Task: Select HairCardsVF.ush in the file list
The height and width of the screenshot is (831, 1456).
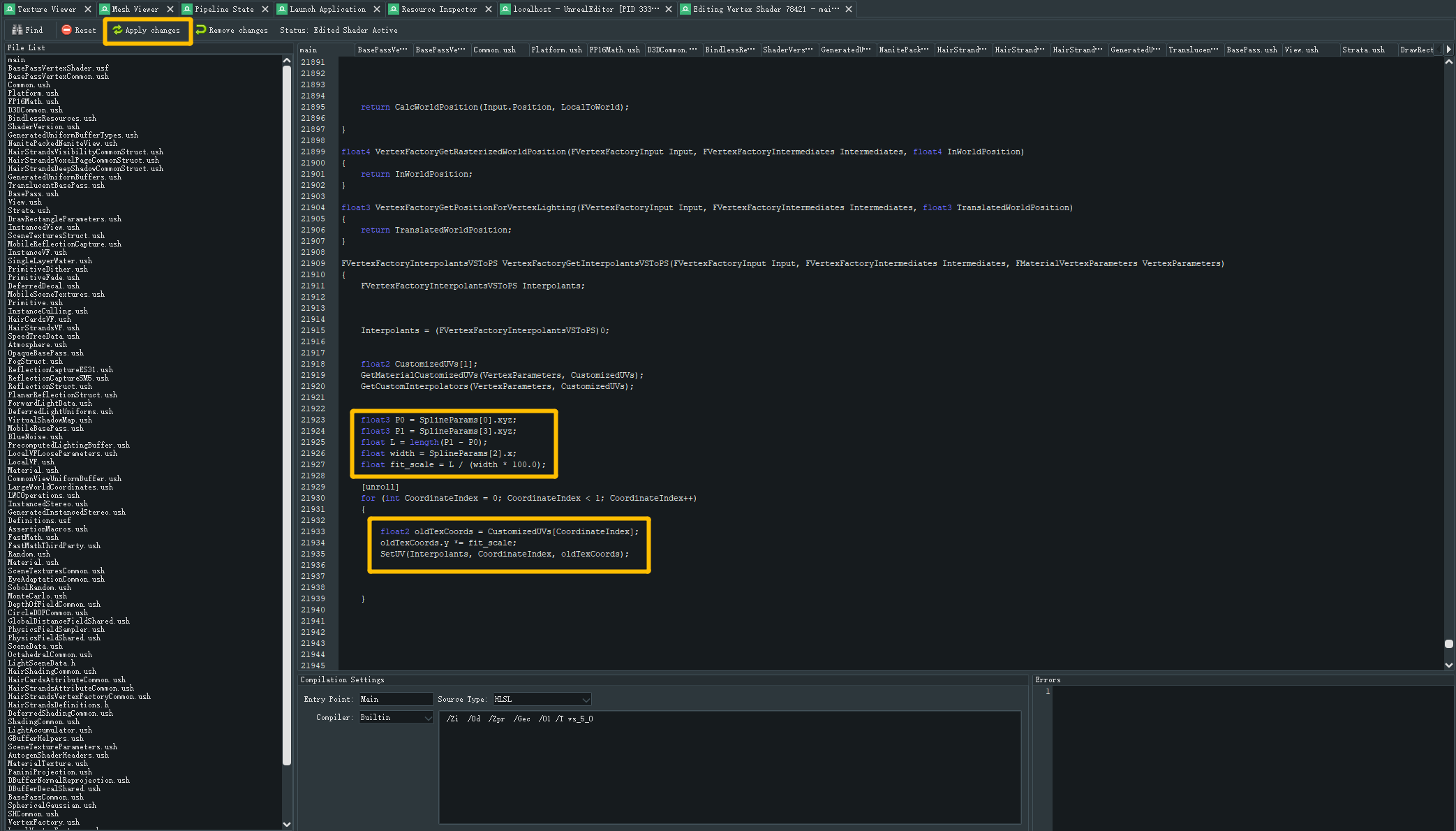Action: [x=39, y=320]
